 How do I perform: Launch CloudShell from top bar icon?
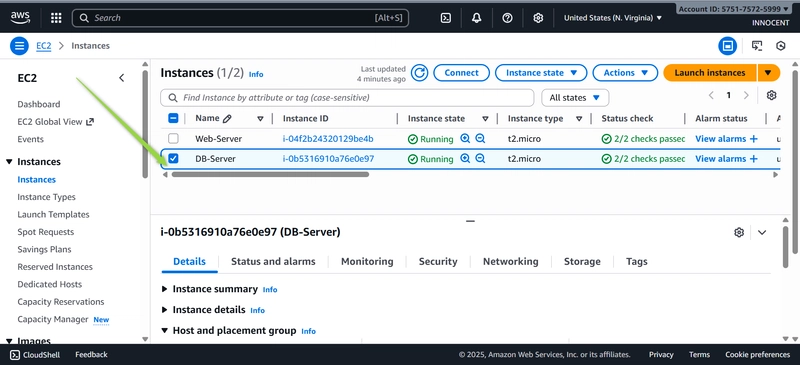point(445,18)
